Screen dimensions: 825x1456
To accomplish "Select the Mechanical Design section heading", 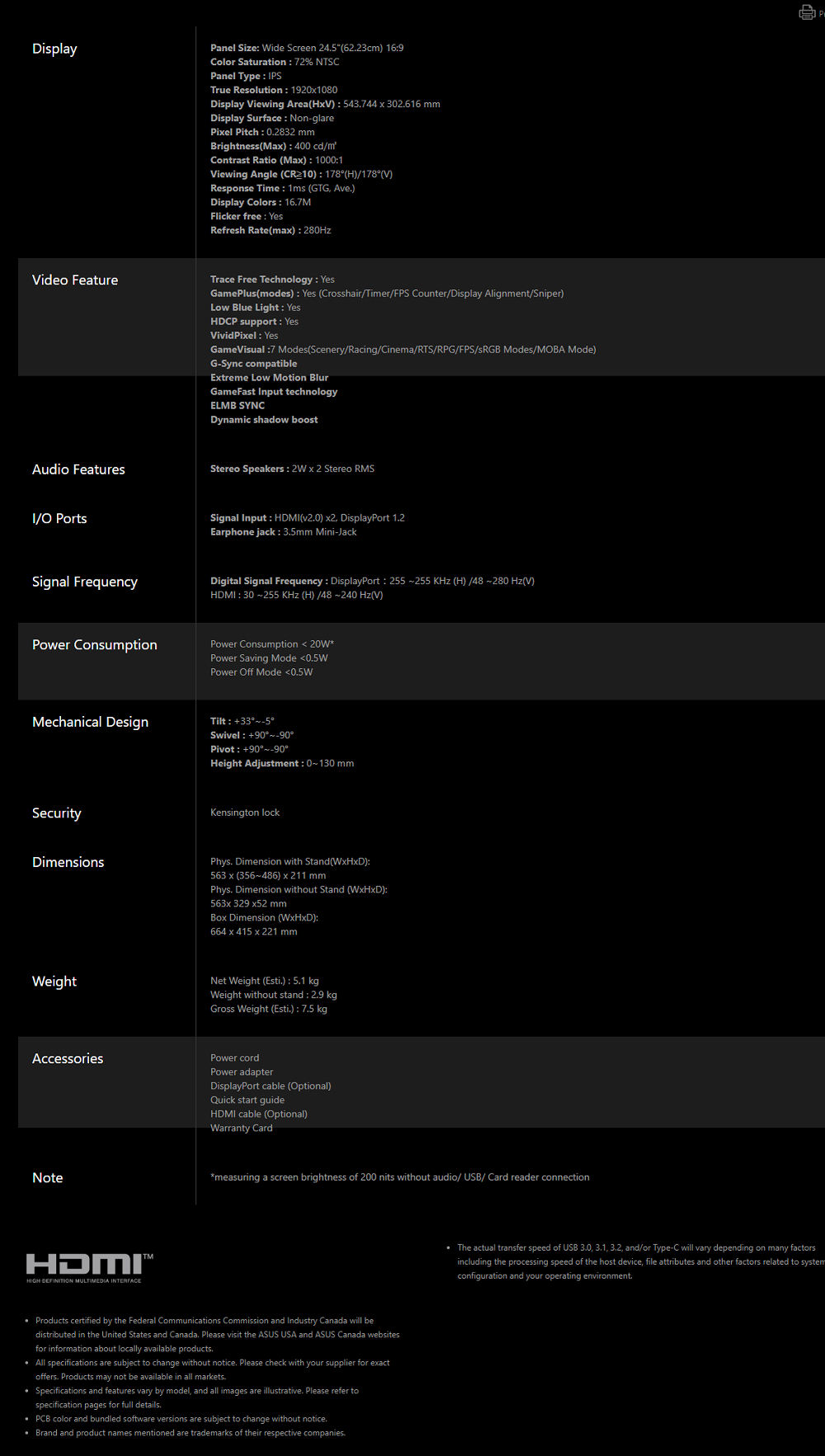I will coord(91,722).
